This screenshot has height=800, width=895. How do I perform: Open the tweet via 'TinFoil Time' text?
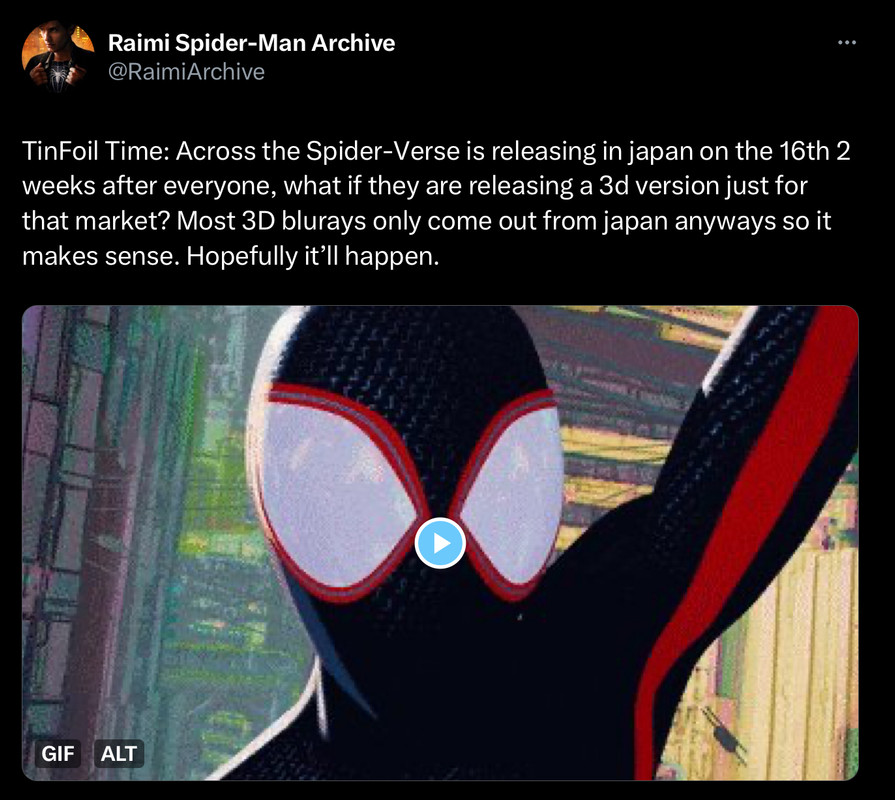[96, 151]
